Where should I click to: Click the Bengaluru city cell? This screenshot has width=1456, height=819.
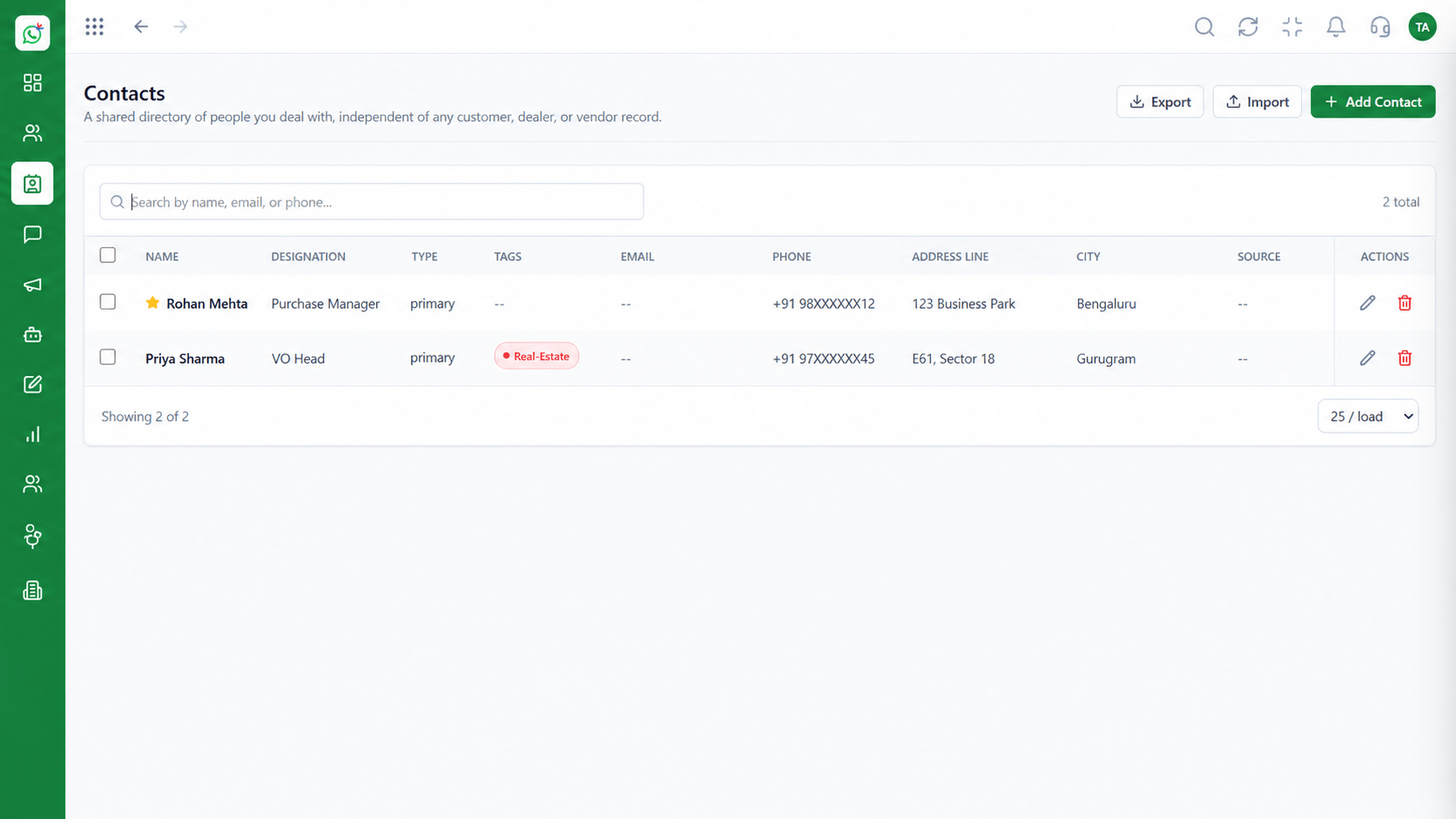tap(1106, 304)
